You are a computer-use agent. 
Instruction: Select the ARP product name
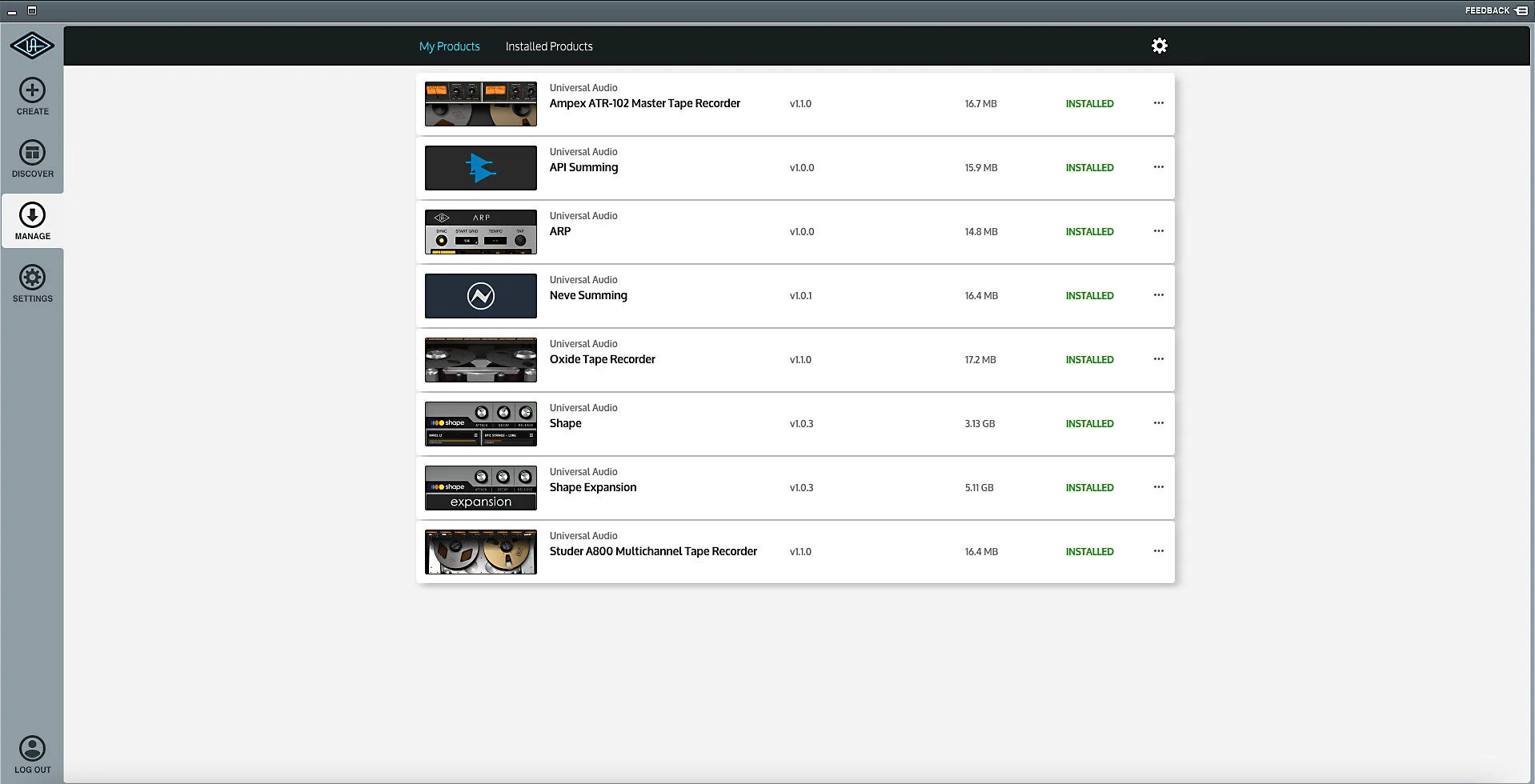click(560, 231)
